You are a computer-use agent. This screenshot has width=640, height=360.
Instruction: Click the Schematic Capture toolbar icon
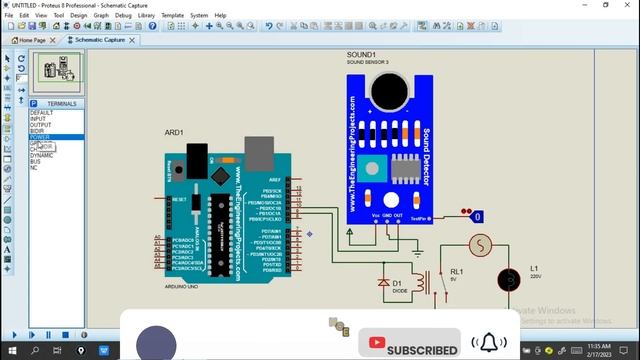tap(66, 26)
